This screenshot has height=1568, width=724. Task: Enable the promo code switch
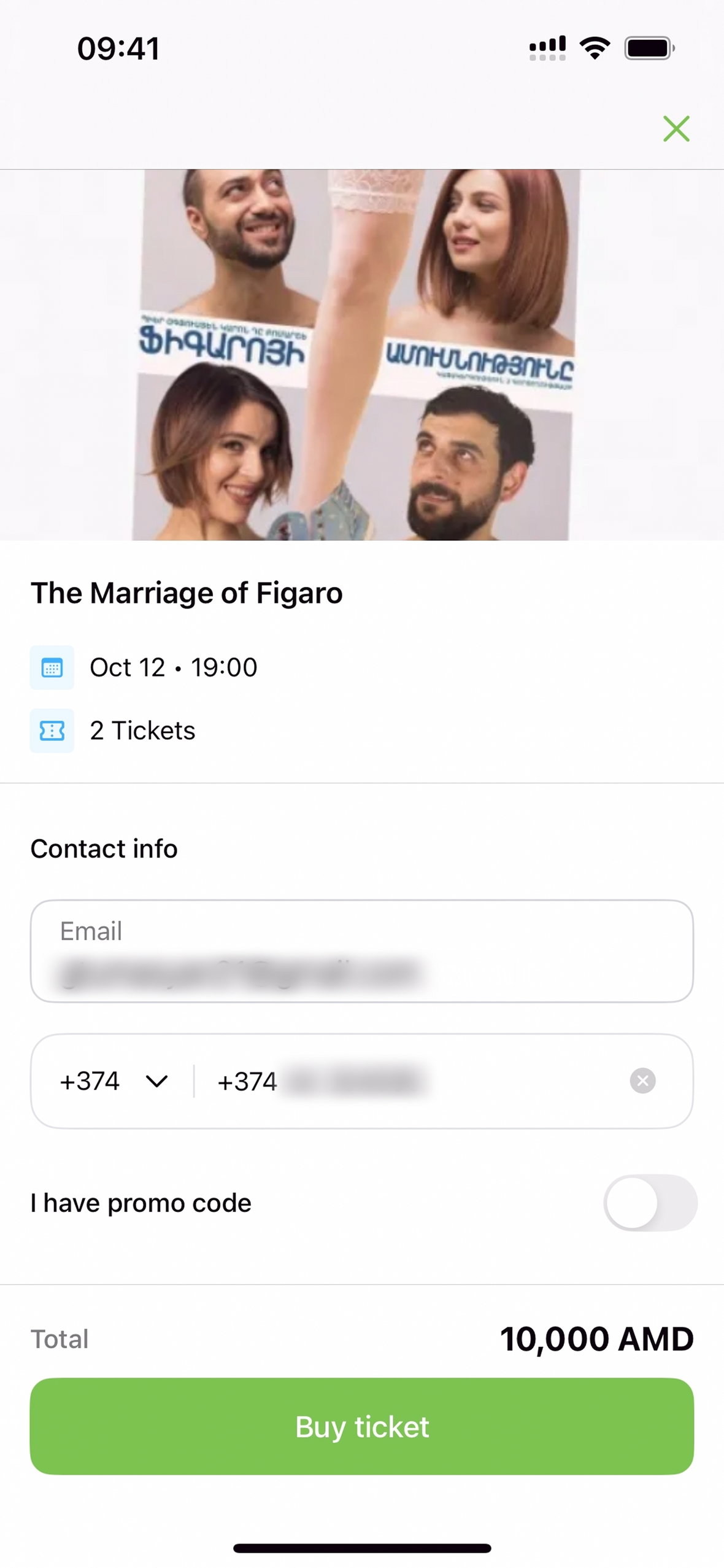(650, 1203)
